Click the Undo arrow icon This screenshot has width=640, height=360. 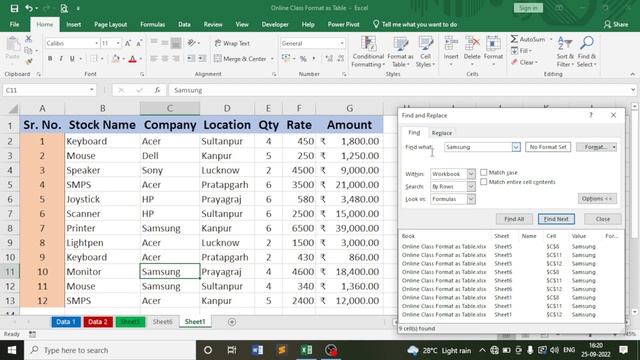[29, 8]
